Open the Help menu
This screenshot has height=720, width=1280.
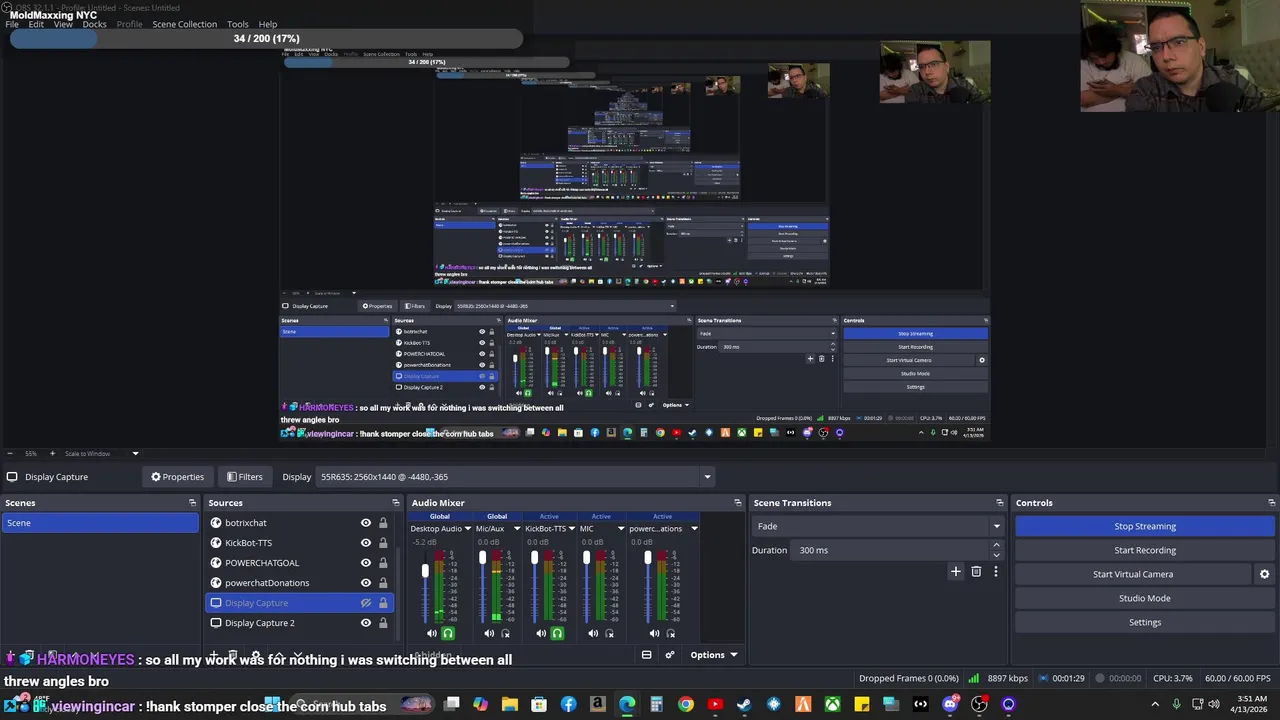click(x=268, y=24)
